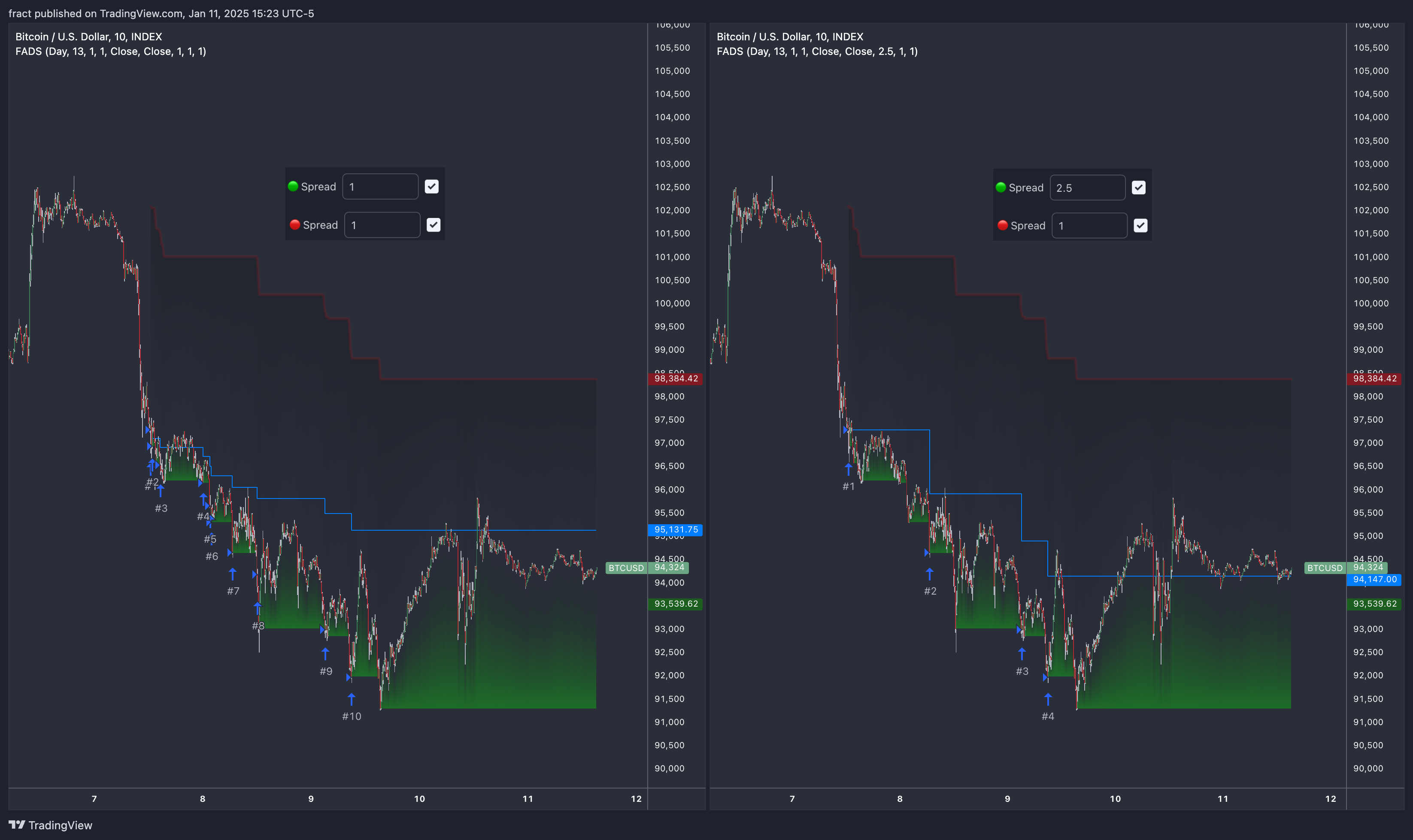
Task: Click the blue up arrow above #3 in right chart
Action: tap(1022, 654)
